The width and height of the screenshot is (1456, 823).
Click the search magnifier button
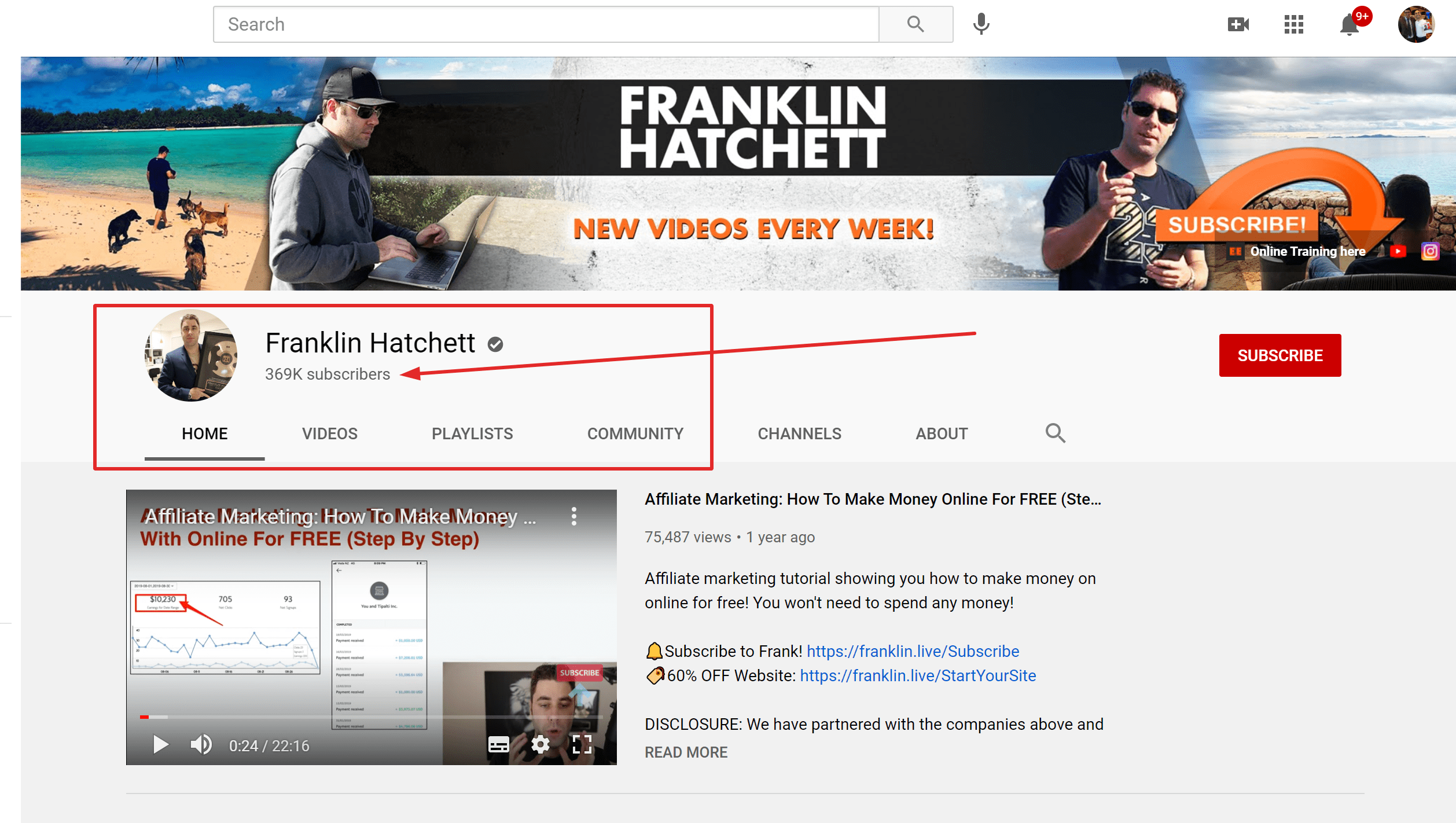click(915, 24)
